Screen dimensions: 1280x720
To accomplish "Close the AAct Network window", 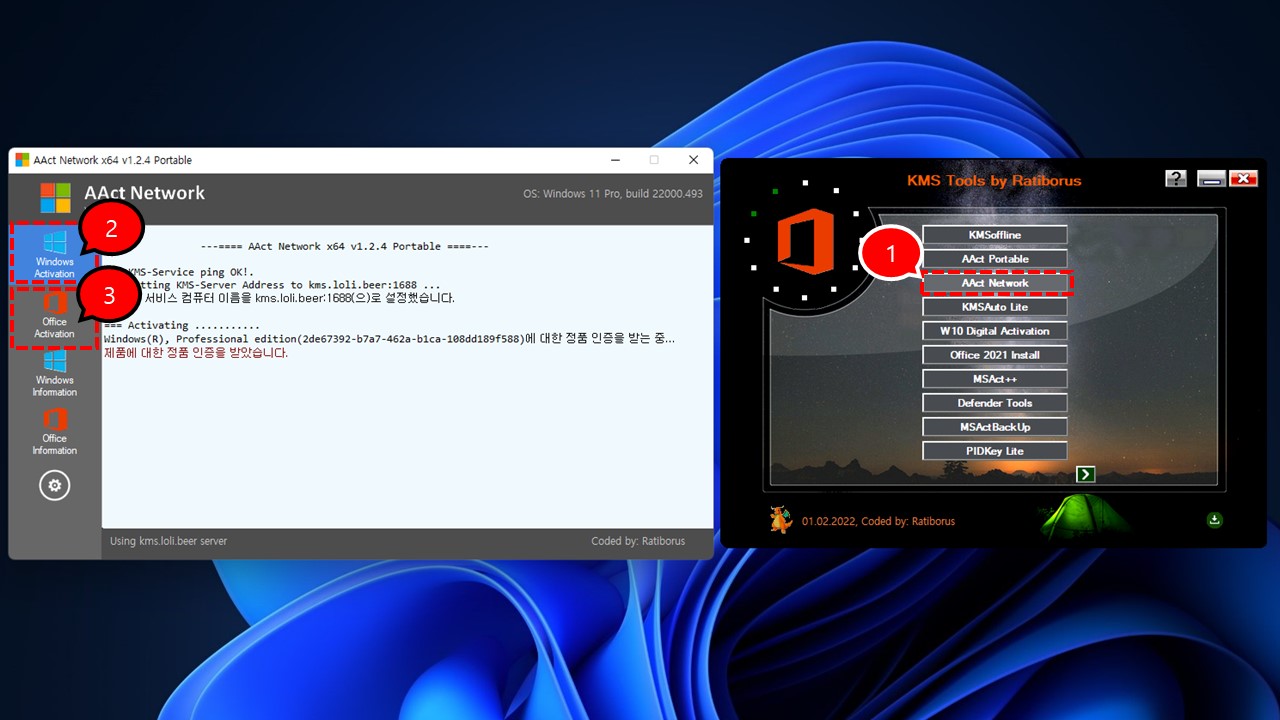I will [x=693, y=160].
